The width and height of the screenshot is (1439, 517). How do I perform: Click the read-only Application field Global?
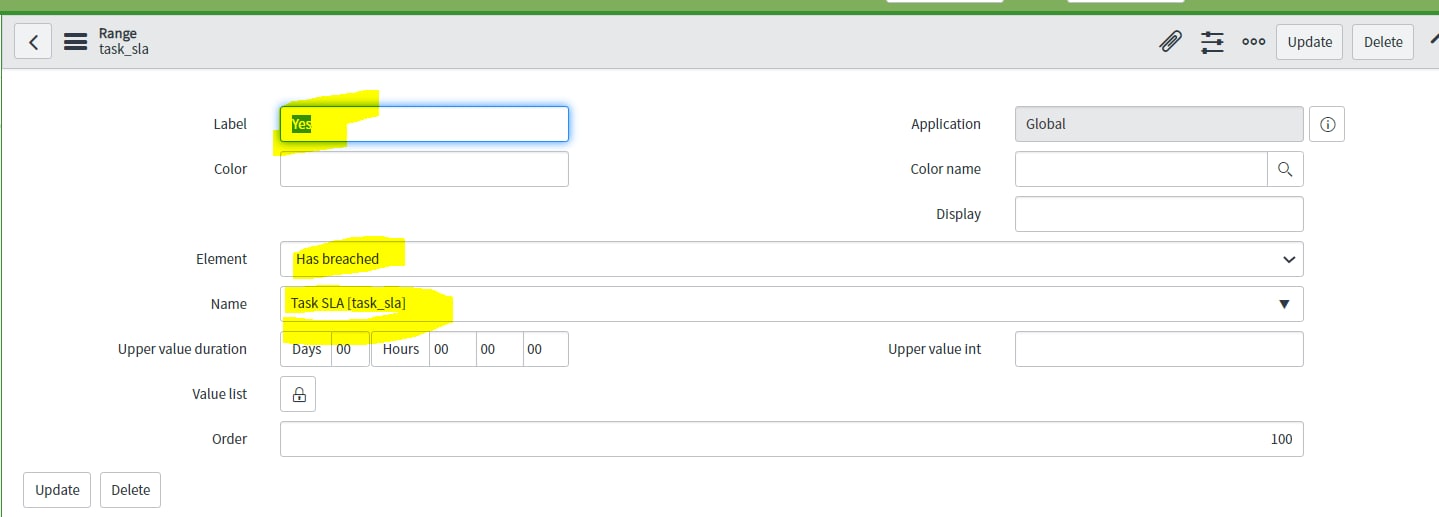pos(1159,124)
